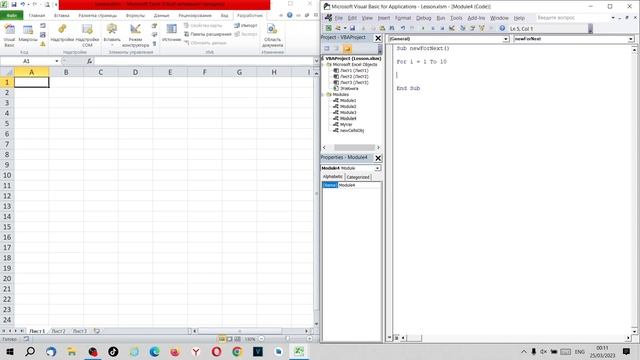Click the macro security warning triangle icon

[43, 44]
